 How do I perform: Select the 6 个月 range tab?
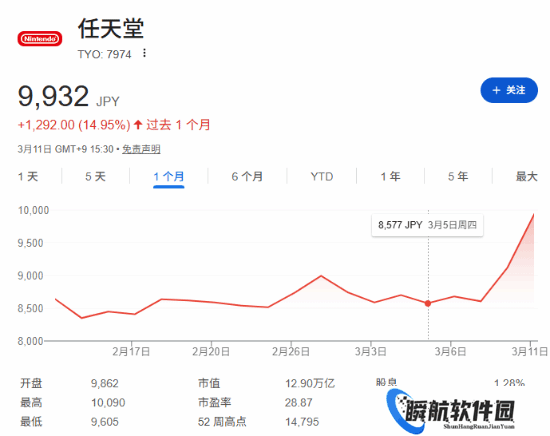tap(247, 176)
